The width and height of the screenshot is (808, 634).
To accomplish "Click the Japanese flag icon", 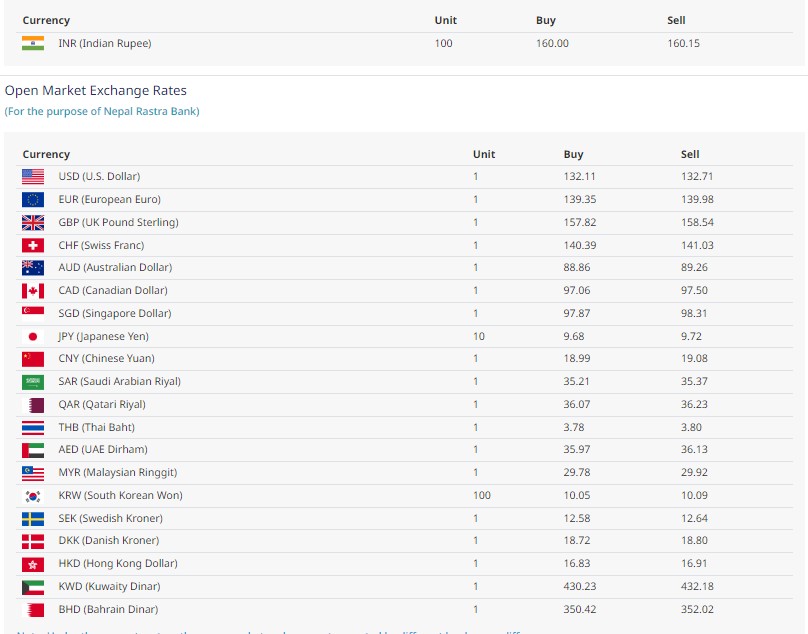I will [x=33, y=336].
